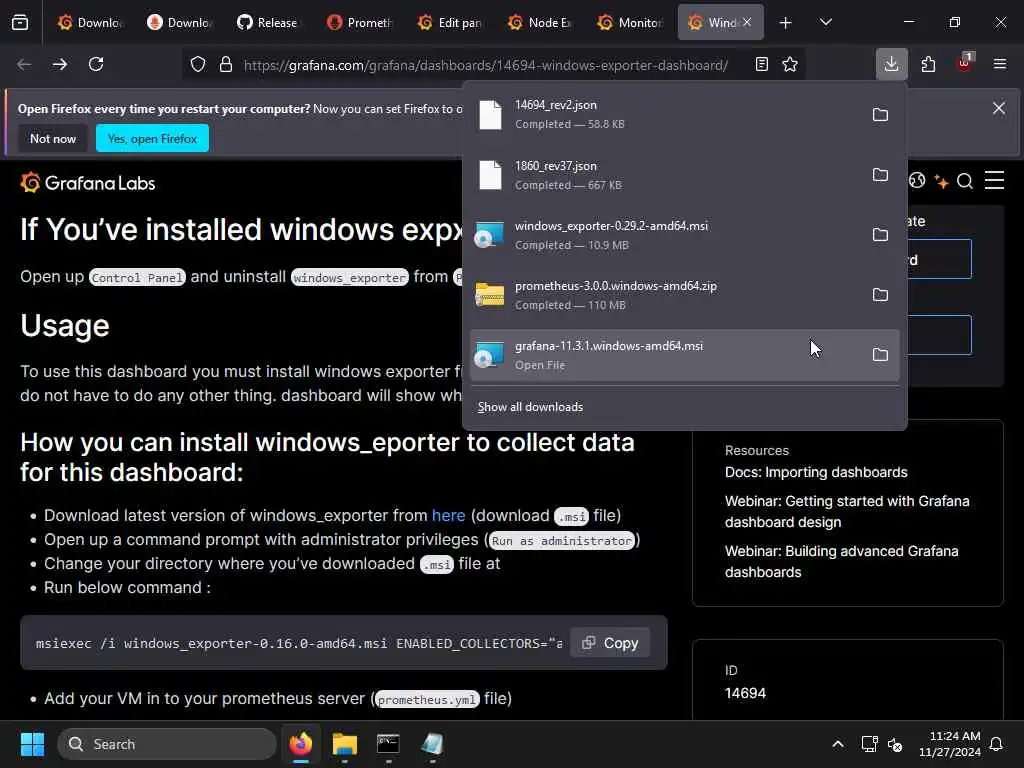The width and height of the screenshot is (1024, 768).
Task: Switch to the Releases GitHub tab
Action: tap(270, 23)
